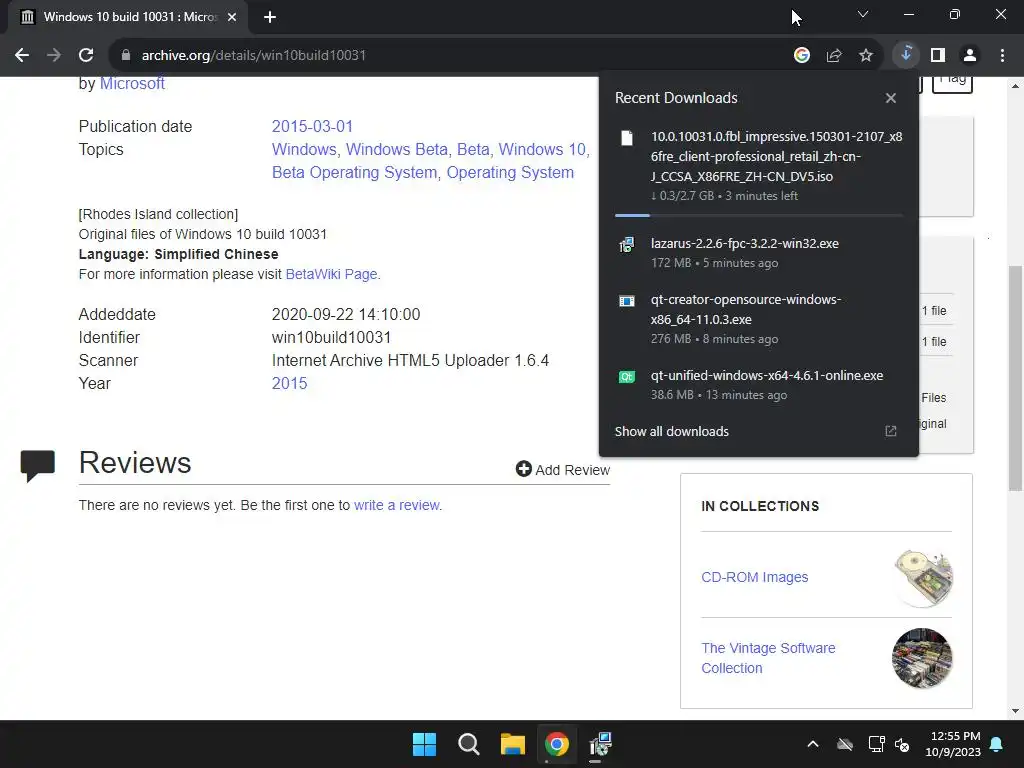Click the network tray icon
This screenshot has height=768, width=1024.
pyautogui.click(x=876, y=744)
